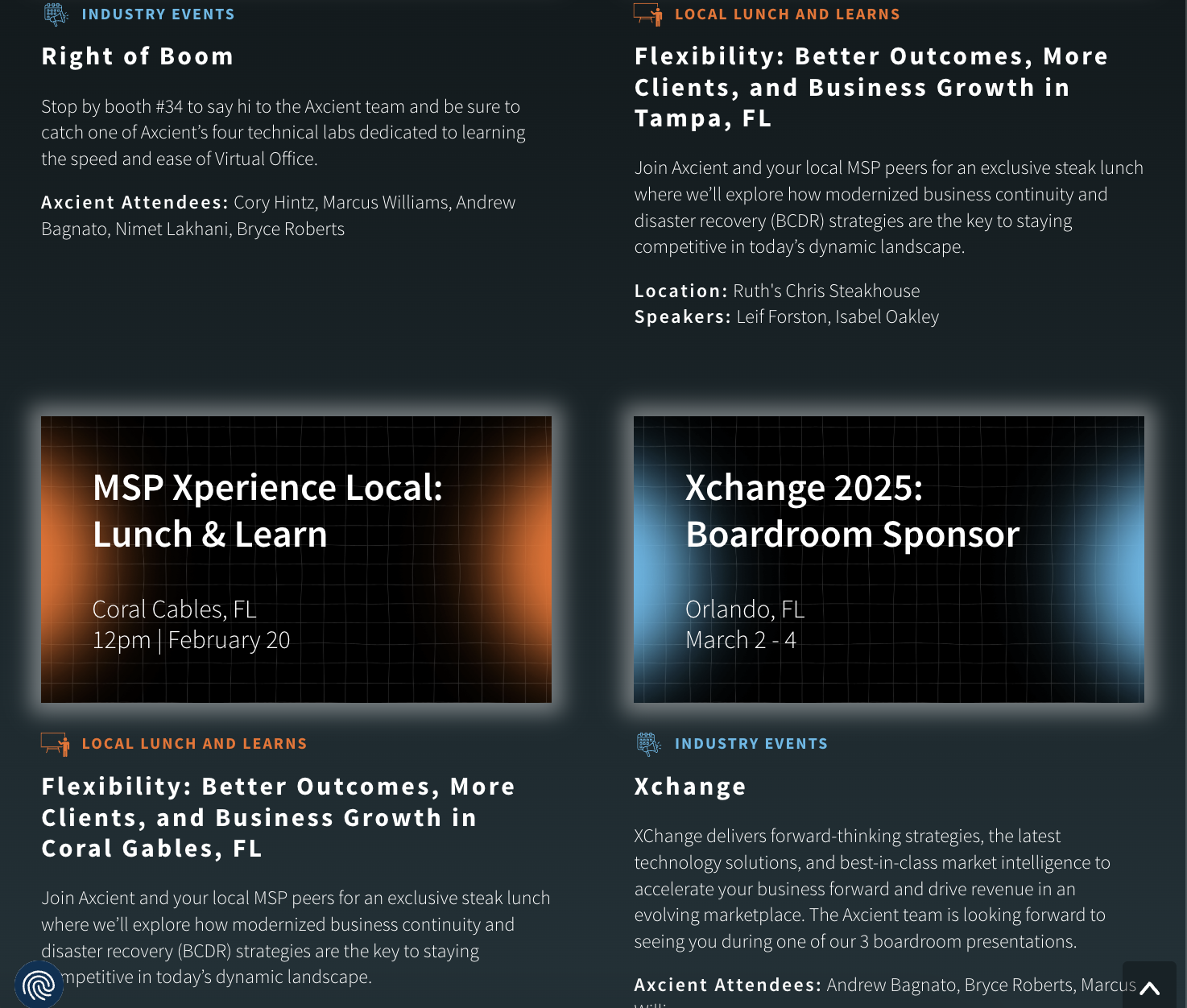Open the fingerprint privacy settings icon
Screen dimensions: 1187x1008
(39, 985)
